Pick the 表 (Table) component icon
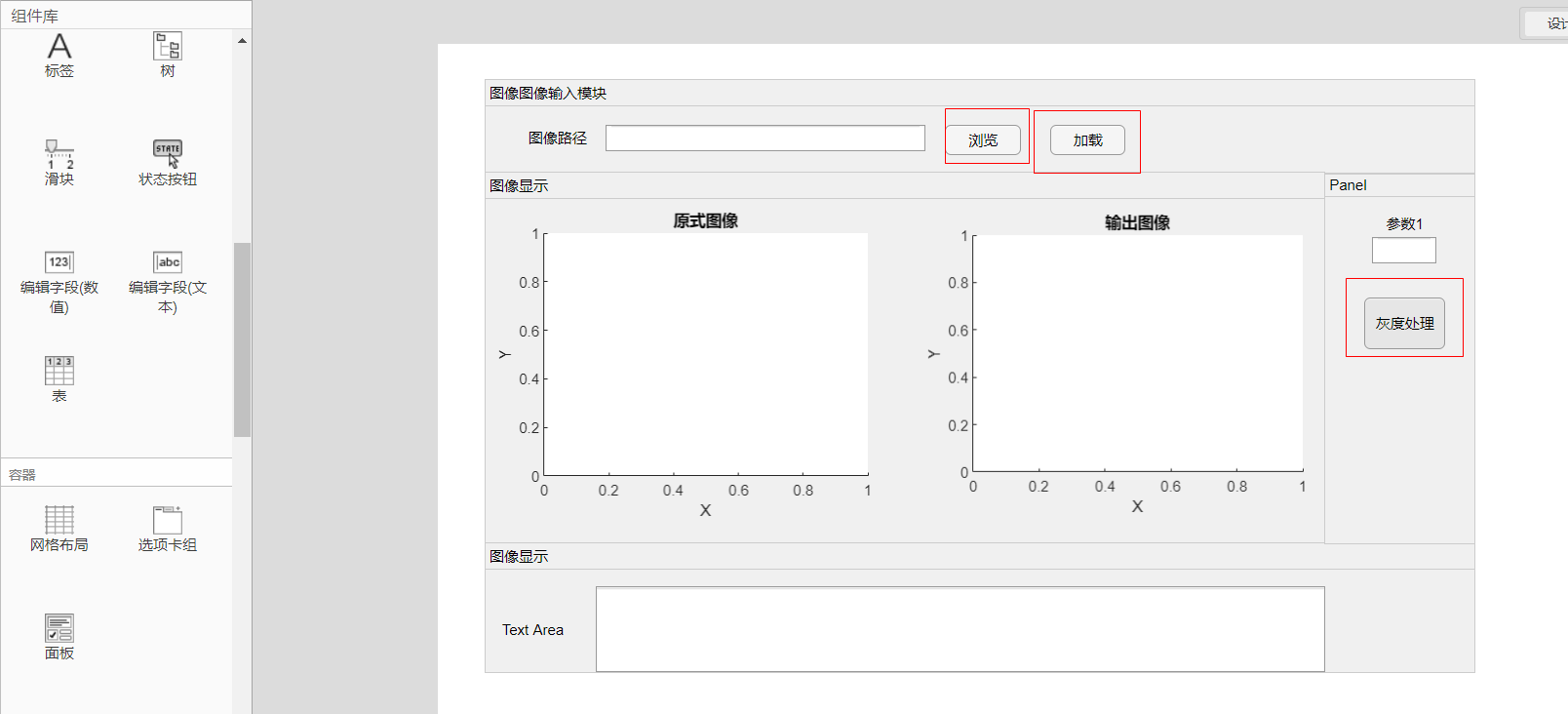The image size is (1568, 714). click(59, 371)
